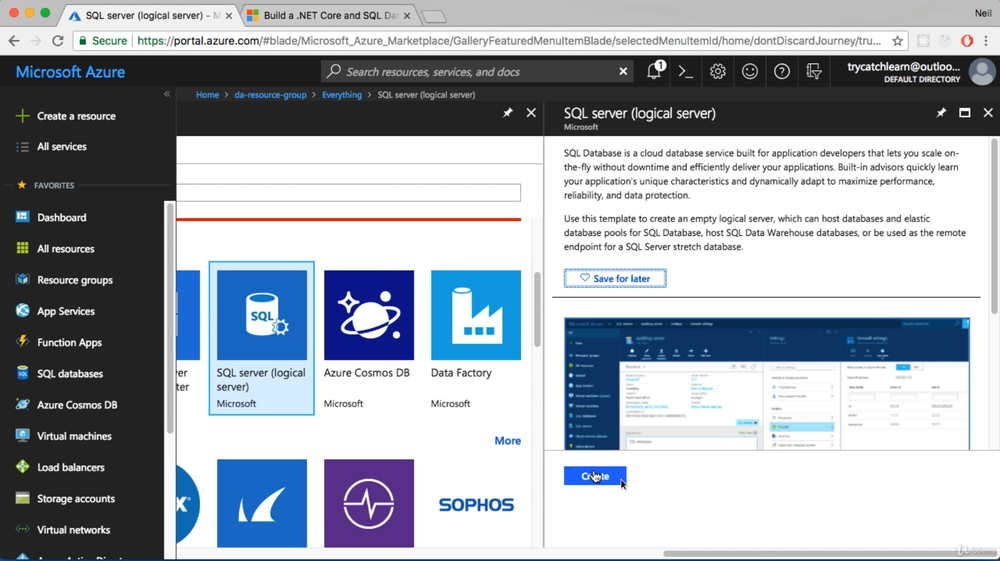Click the marketplace filter input field

coord(348,193)
